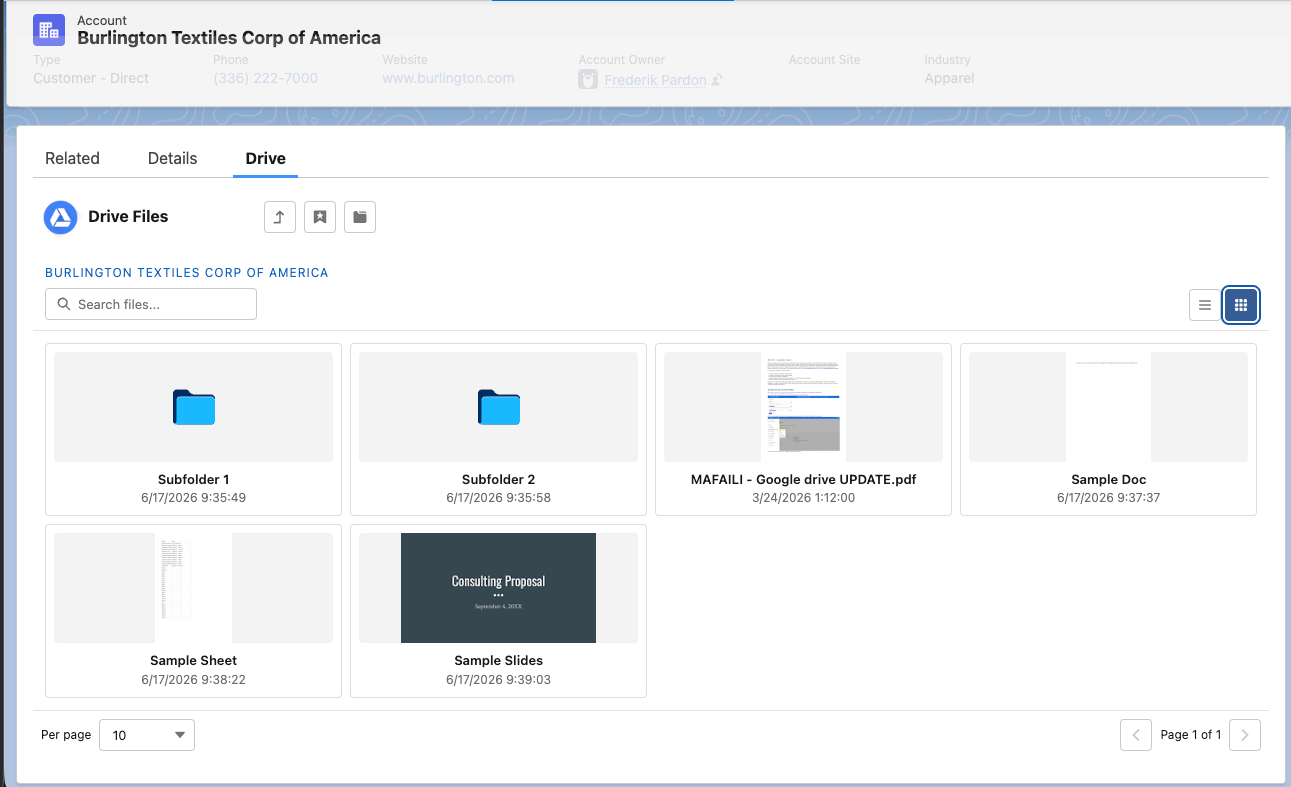Click the Page 1 of 1 indicator
This screenshot has width=1291, height=787.
pos(1191,735)
